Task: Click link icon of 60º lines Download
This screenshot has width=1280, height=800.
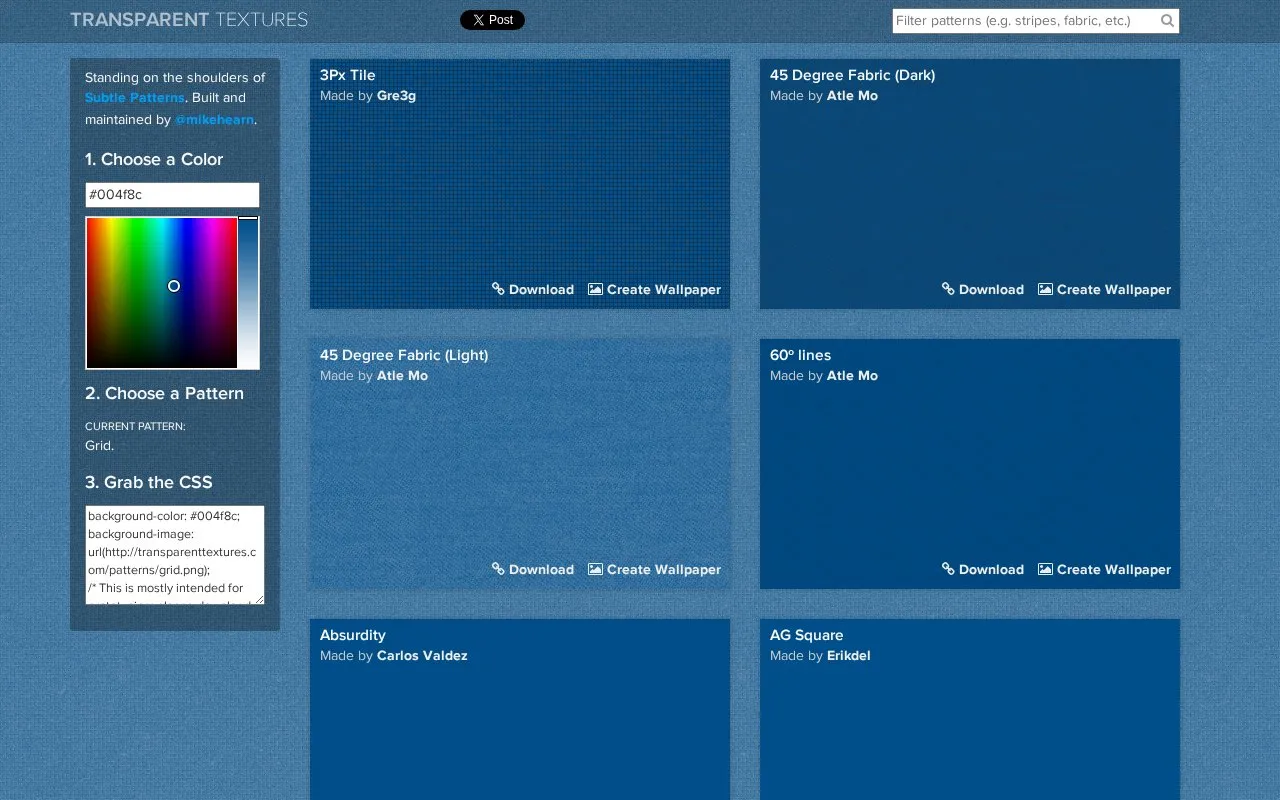Action: click(x=948, y=569)
